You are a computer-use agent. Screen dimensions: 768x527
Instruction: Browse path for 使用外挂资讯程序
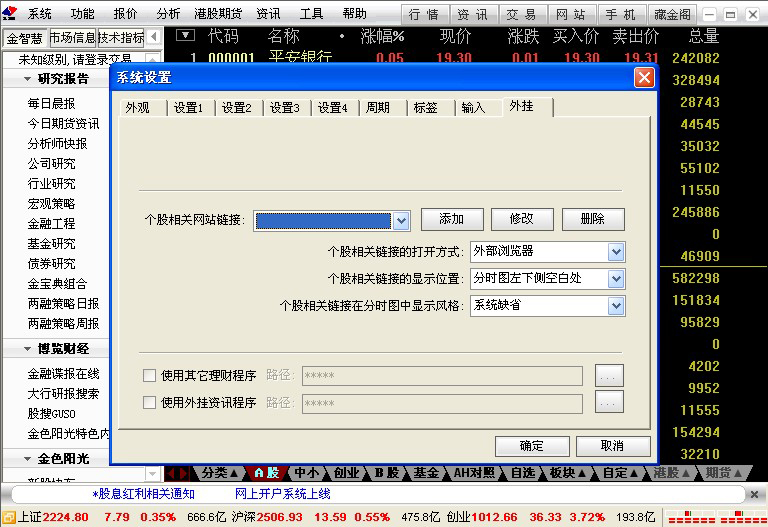pyautogui.click(x=609, y=403)
